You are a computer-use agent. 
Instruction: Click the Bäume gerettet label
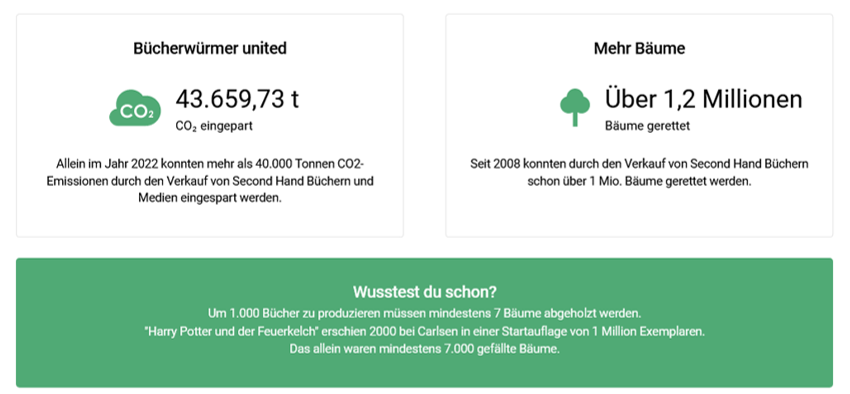click(x=647, y=126)
